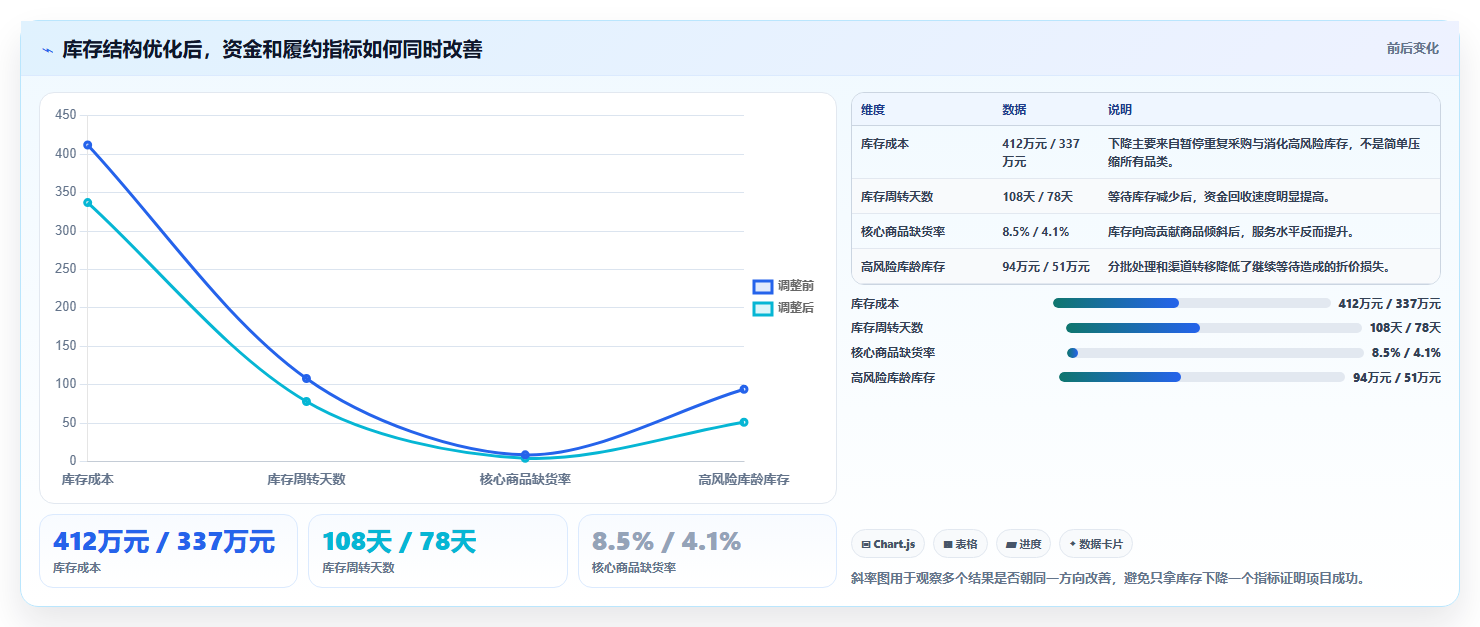
Task: Click table cell 94万元 / 51万元
Action: pos(1046,267)
